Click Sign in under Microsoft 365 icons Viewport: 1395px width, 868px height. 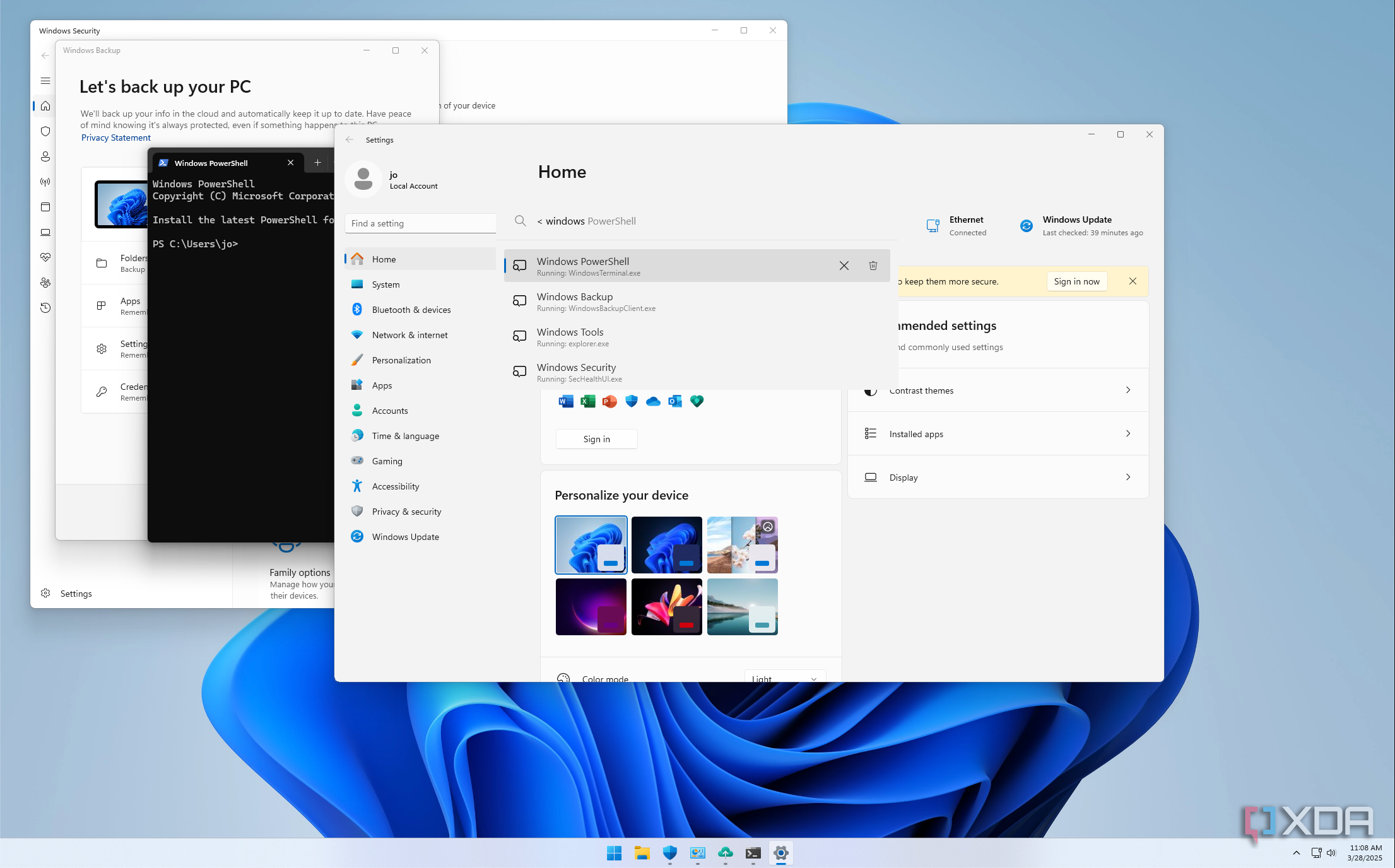pos(596,439)
